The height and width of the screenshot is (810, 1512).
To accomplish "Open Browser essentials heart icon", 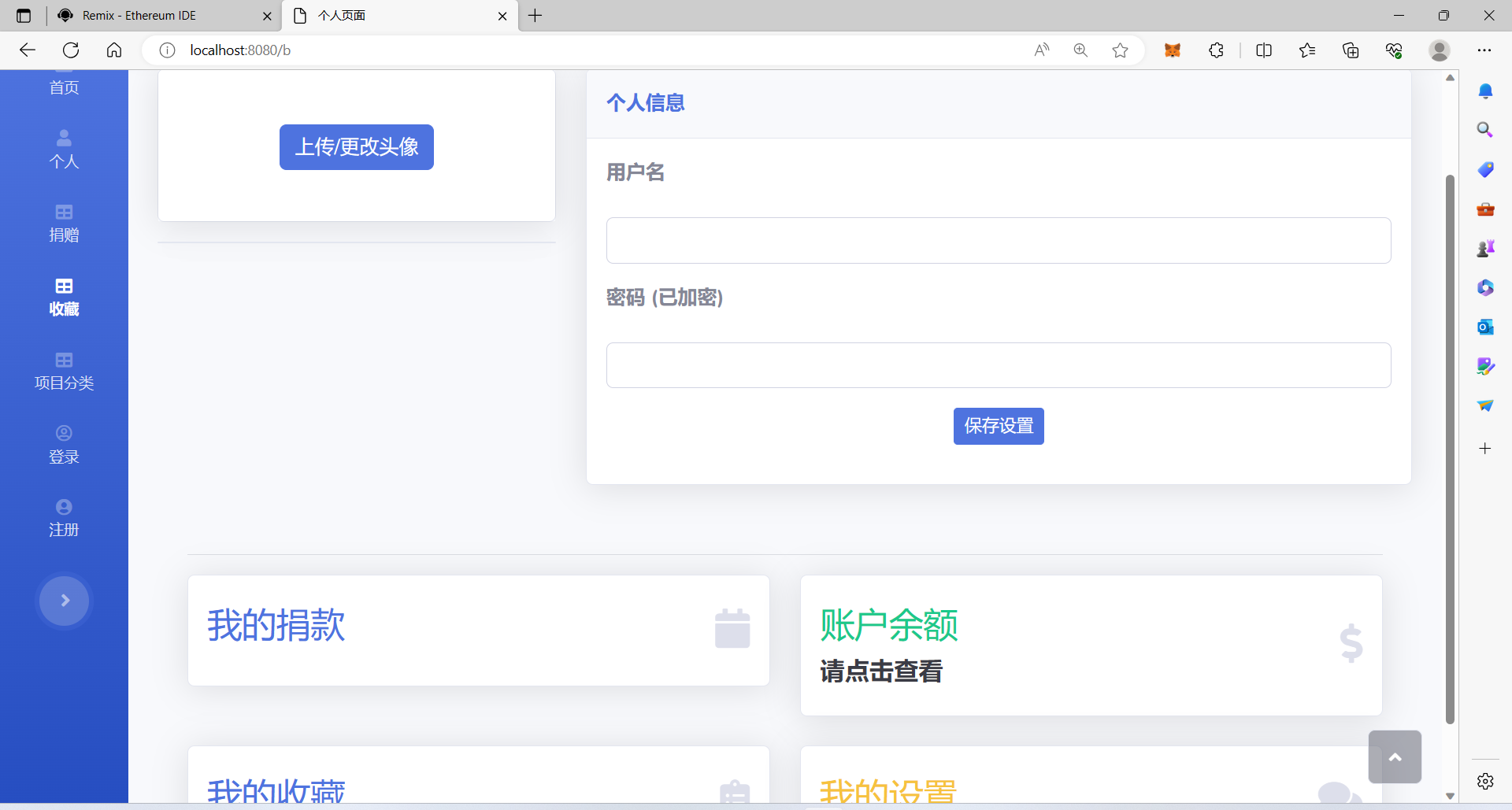I will tap(1394, 50).
